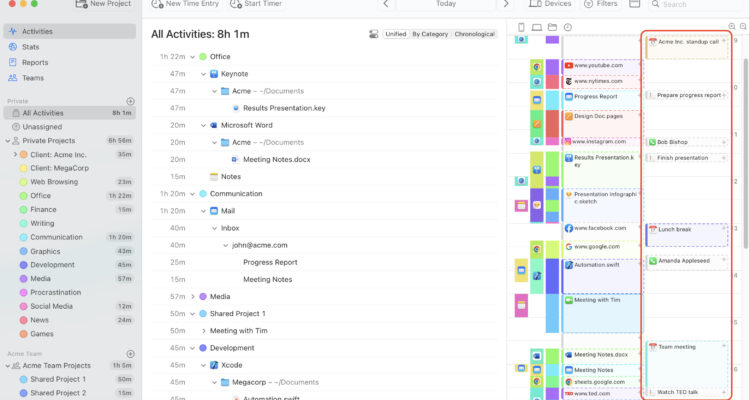Viewport: 750px width, 400px height.
Task: Expand the Media activity group
Action: 193,297
